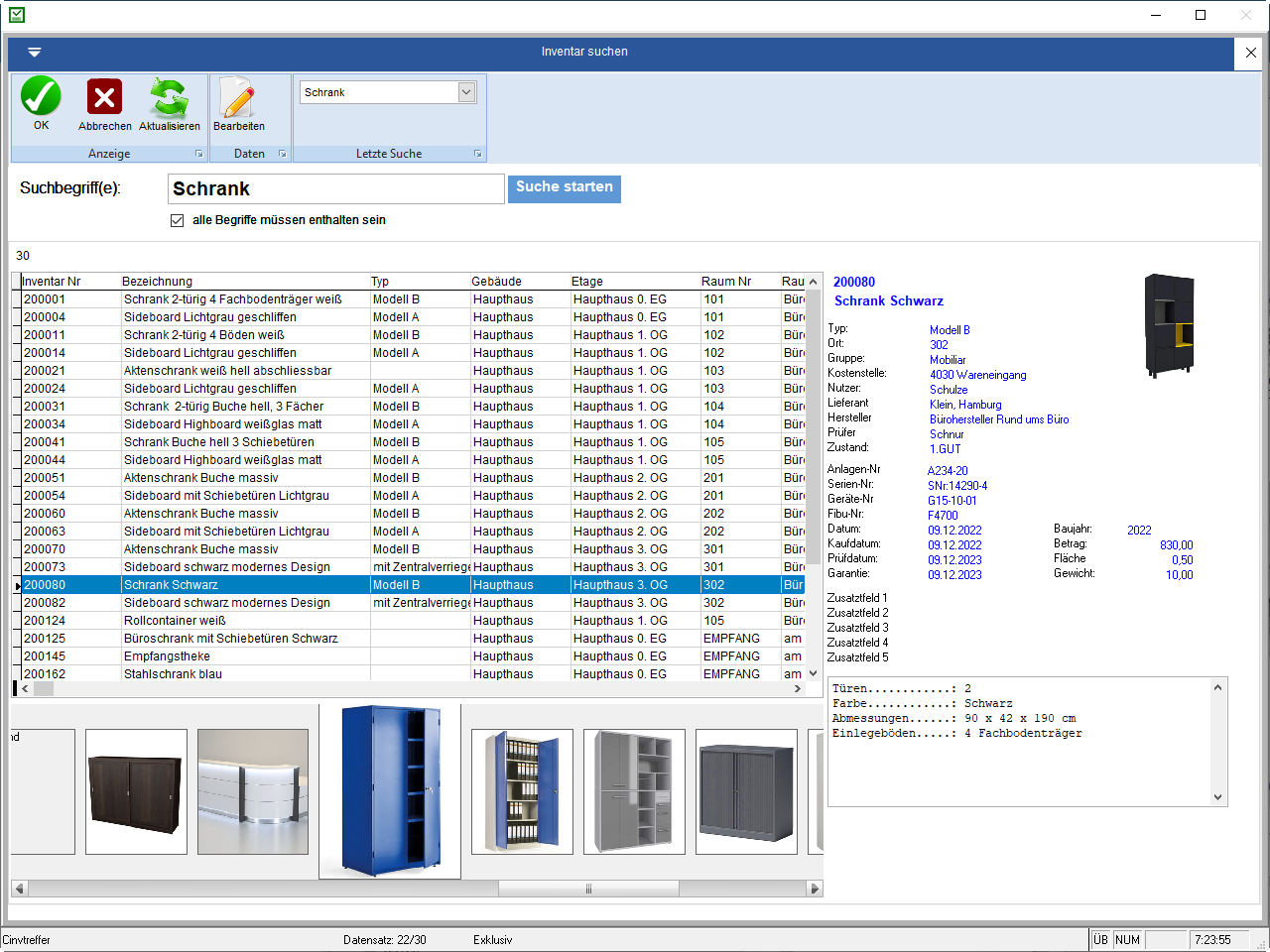Screen dimensions: 1270x952
Task: Select the white reception desk thumbnail
Action: pyautogui.click(x=253, y=791)
